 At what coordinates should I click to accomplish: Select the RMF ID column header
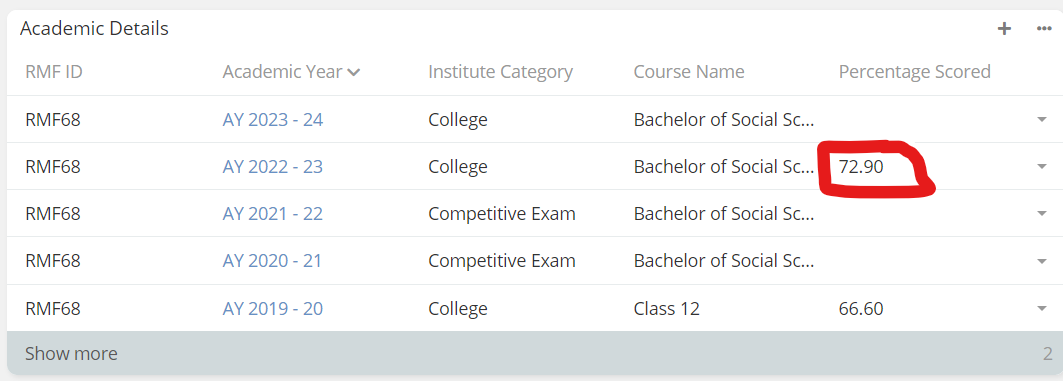pyautogui.click(x=54, y=72)
